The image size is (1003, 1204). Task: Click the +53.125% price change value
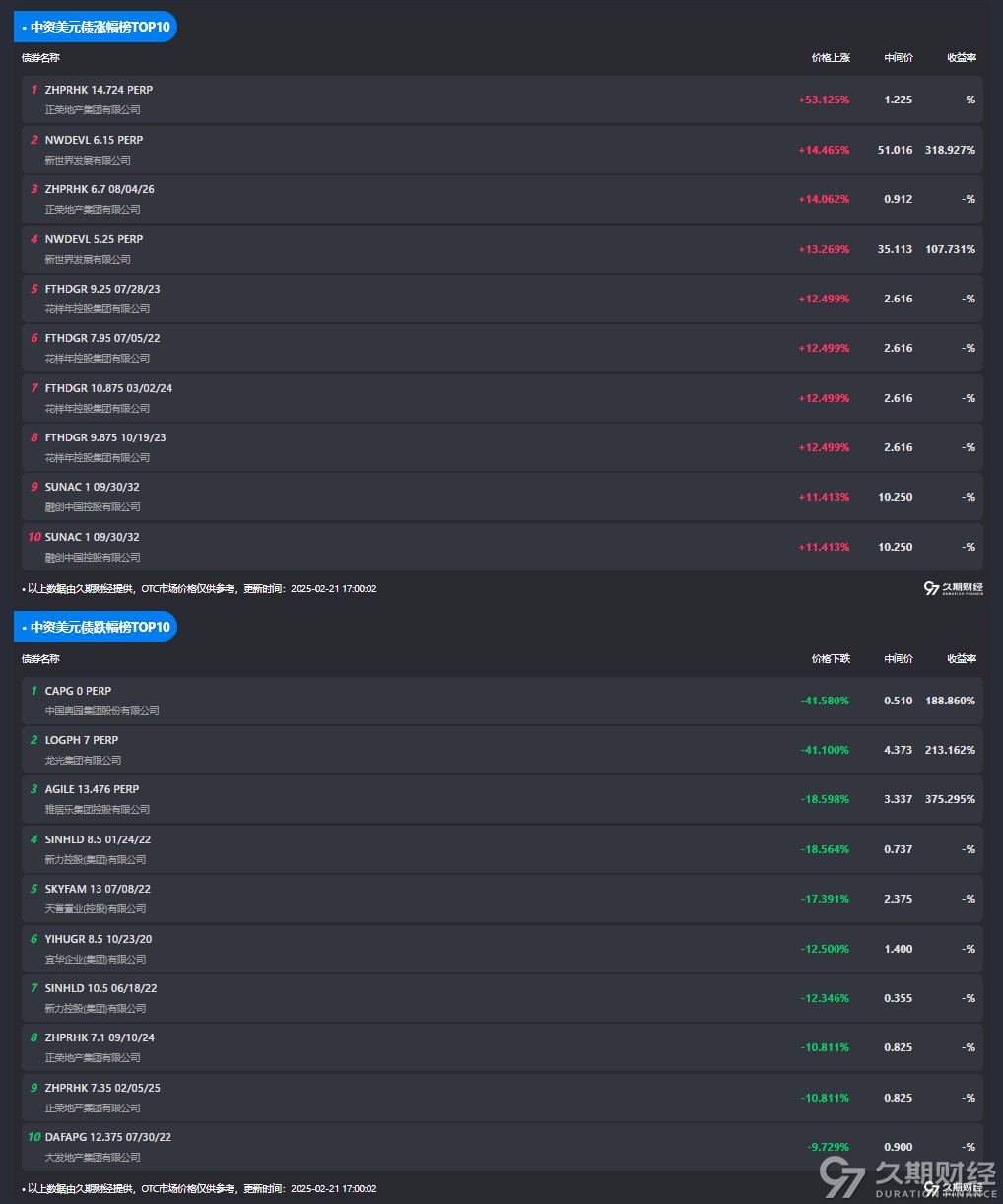[824, 100]
